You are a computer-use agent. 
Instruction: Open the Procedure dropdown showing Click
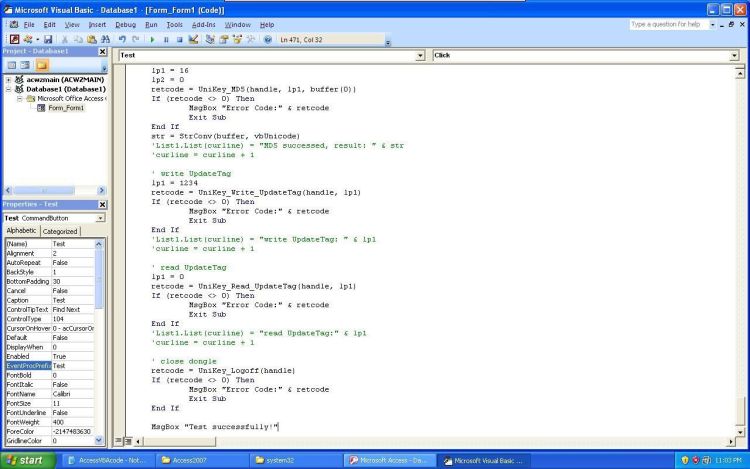(734, 55)
